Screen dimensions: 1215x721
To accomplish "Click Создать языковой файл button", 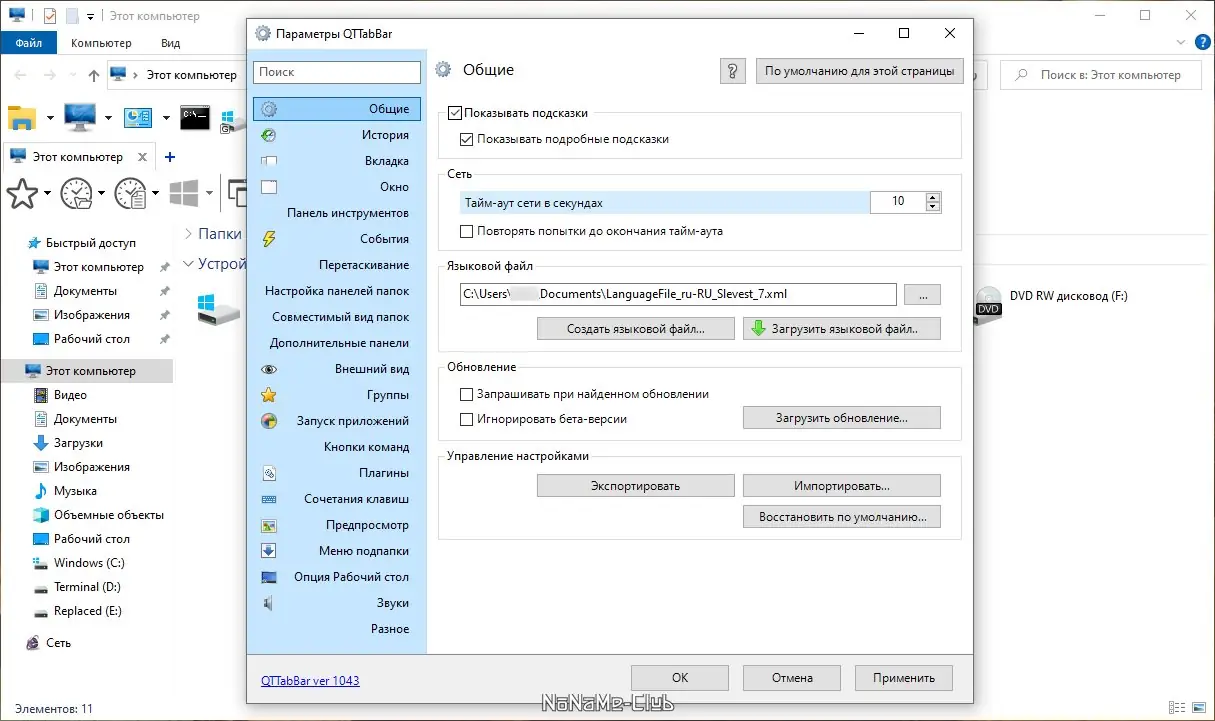I will [x=636, y=328].
